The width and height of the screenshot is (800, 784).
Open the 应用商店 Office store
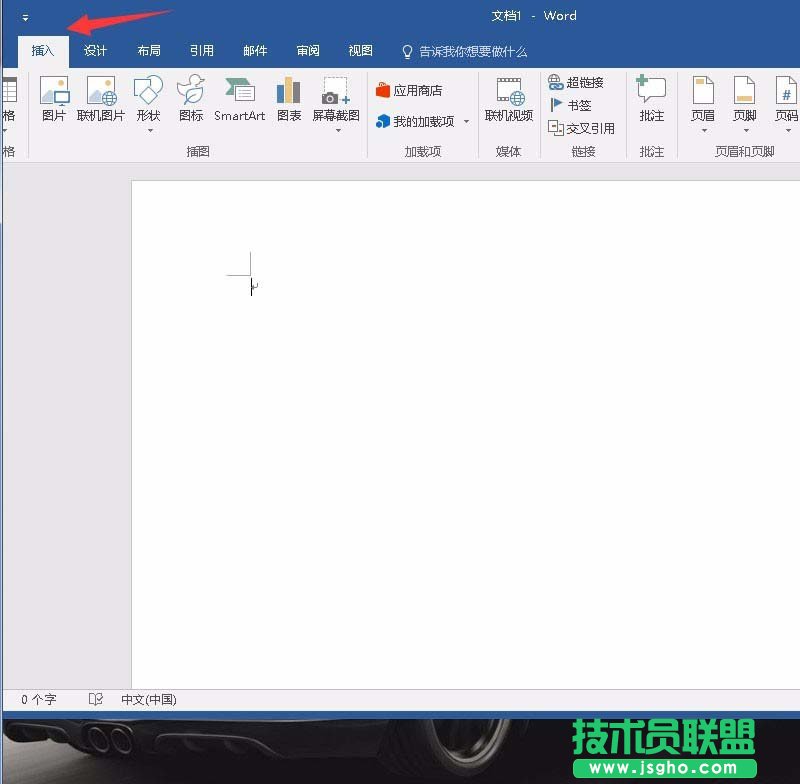pyautogui.click(x=413, y=88)
